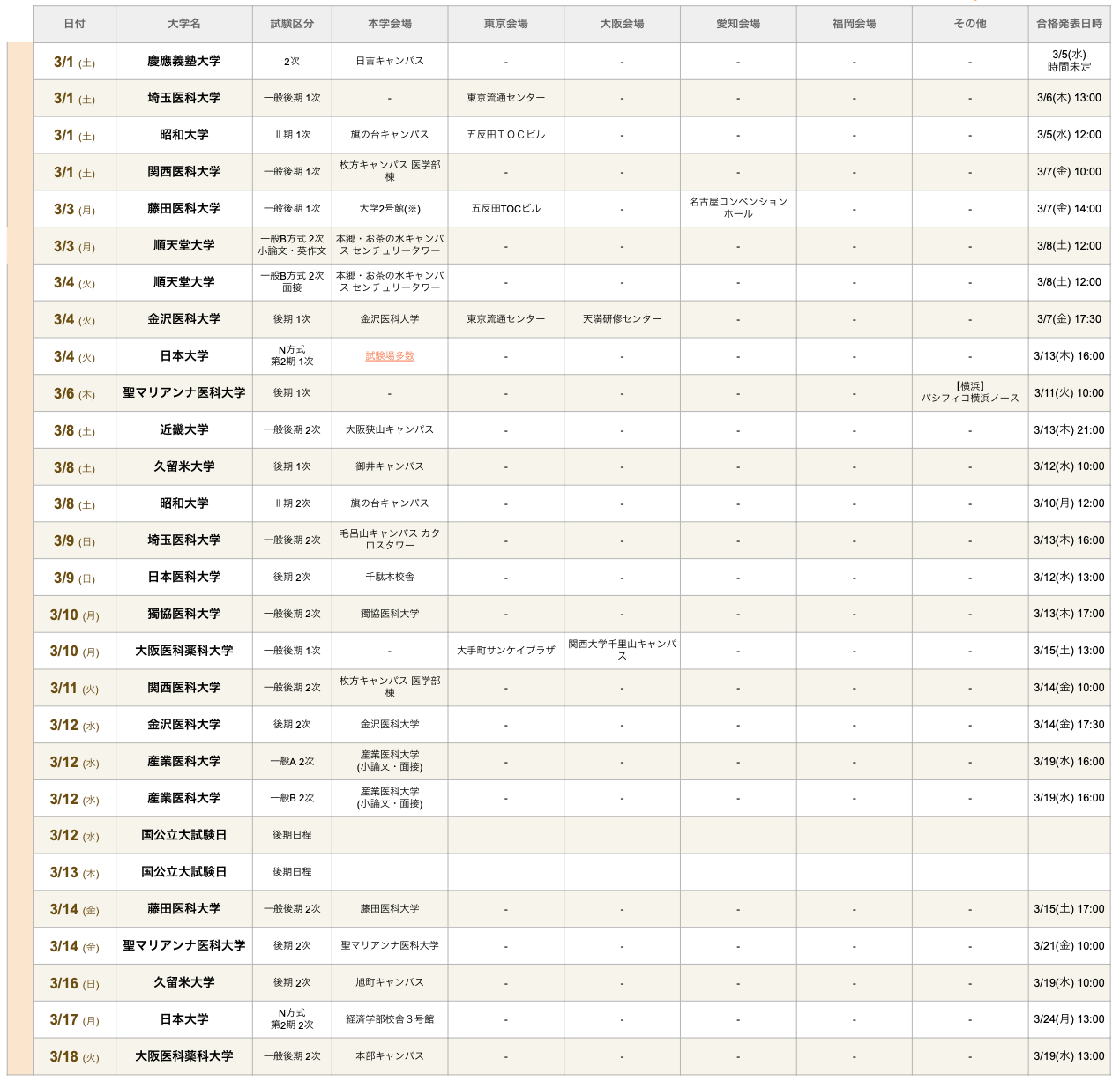
Task: Click 聖マリアンナ医科大学 in the 3/6 row
Action: [184, 393]
